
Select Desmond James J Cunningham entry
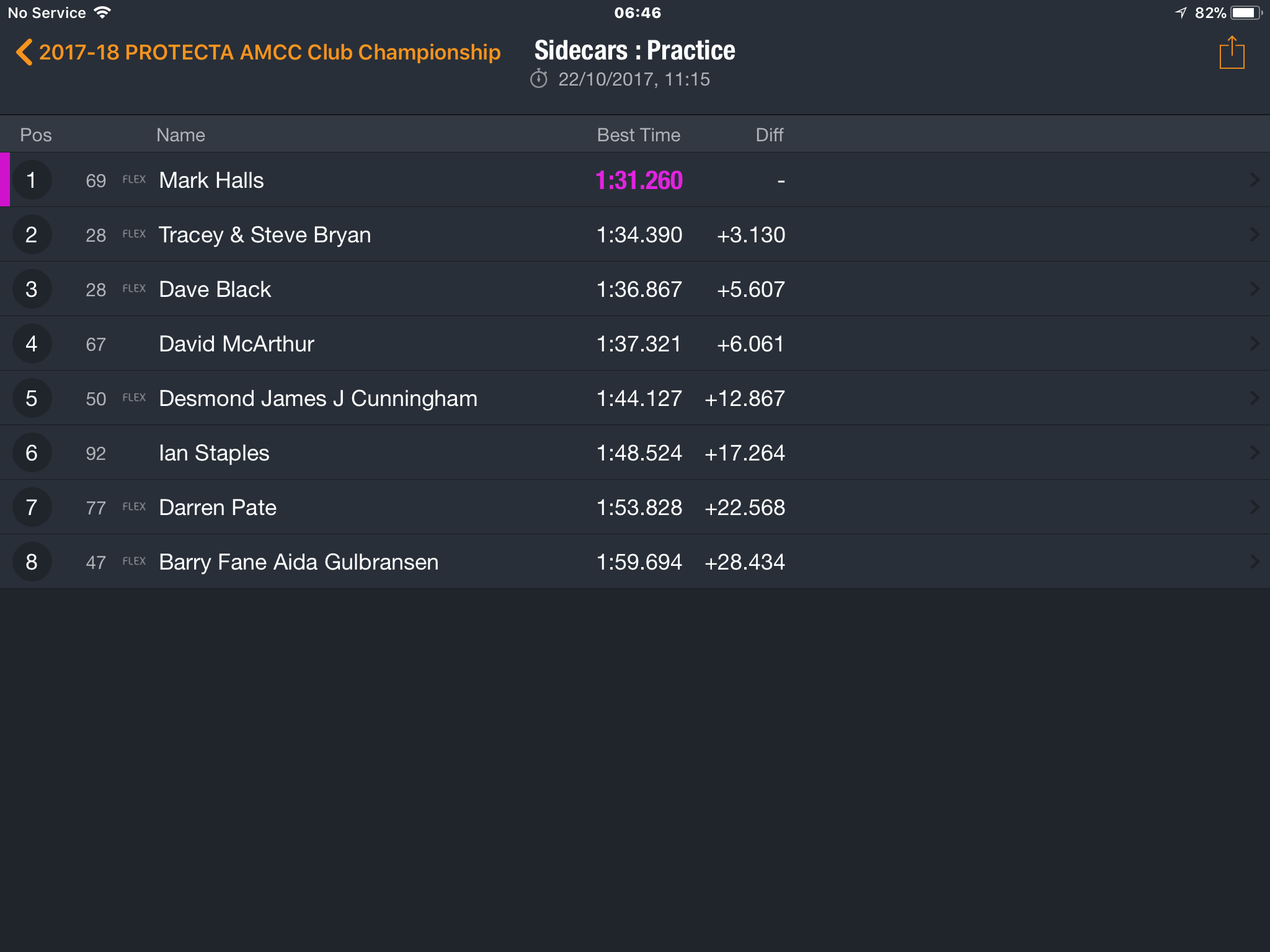(635, 398)
